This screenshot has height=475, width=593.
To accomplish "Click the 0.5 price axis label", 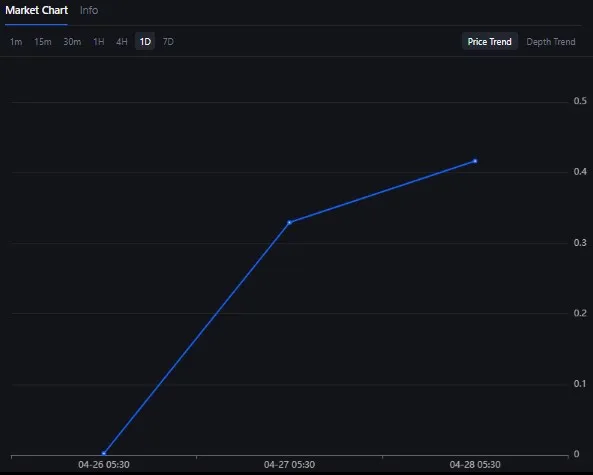I will click(x=580, y=101).
